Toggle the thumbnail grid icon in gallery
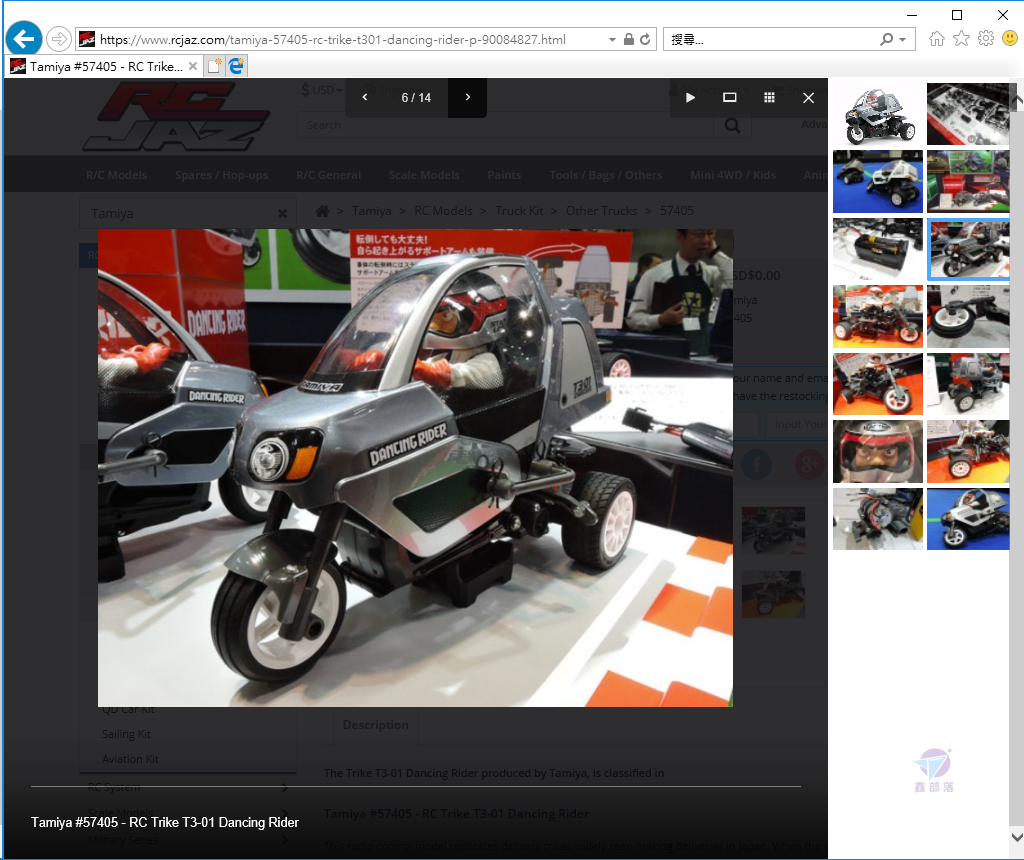 coord(769,97)
